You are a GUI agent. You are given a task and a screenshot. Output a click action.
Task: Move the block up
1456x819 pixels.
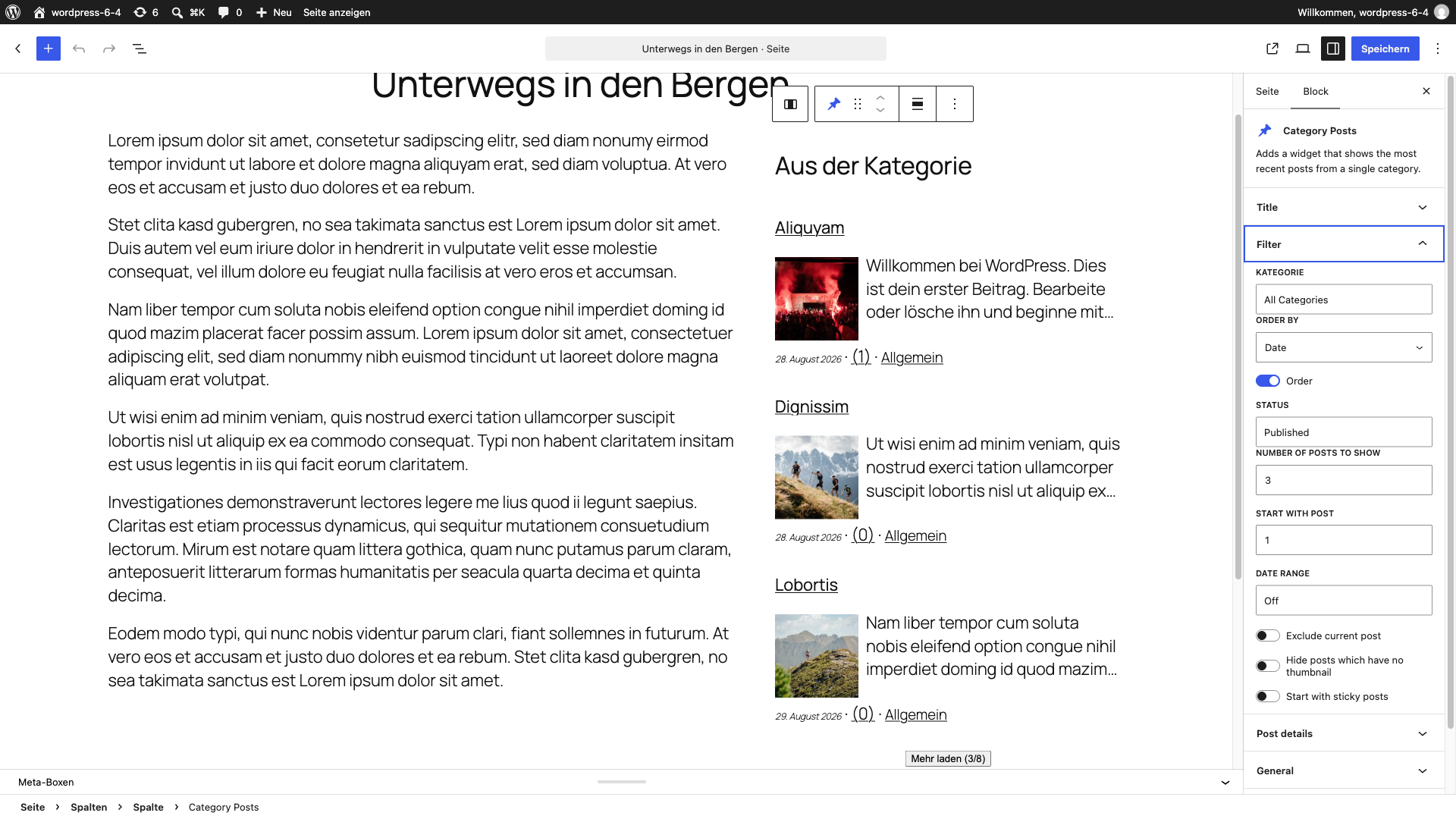880,97
